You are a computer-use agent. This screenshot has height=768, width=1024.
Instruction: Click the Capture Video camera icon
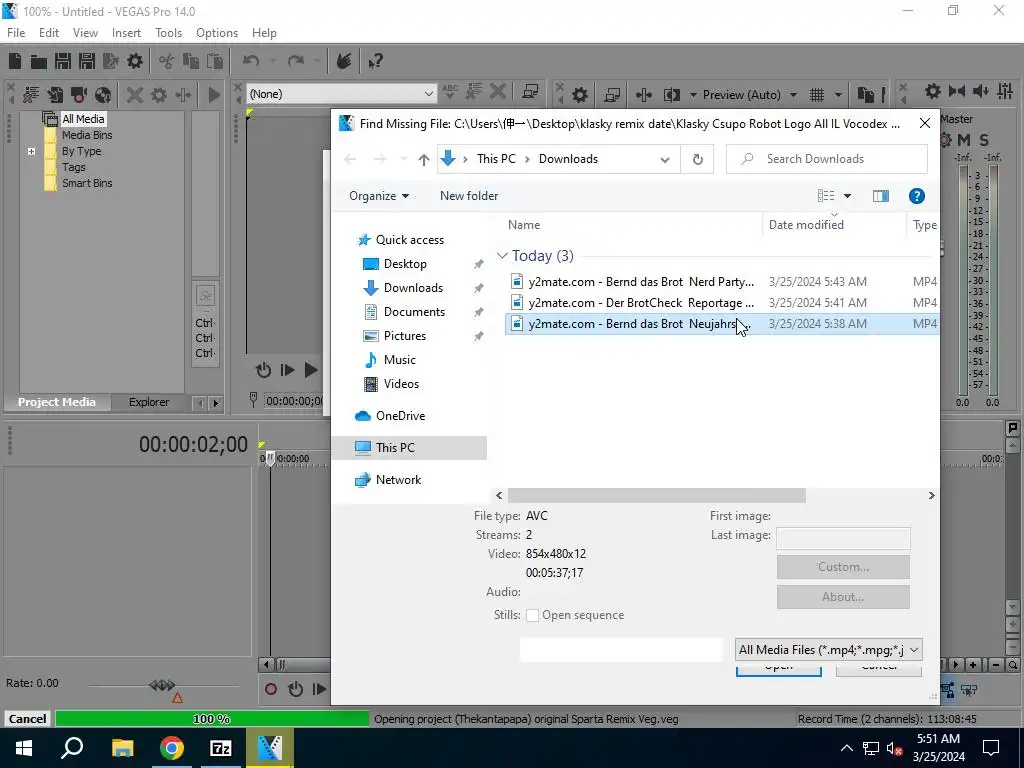click(79, 95)
